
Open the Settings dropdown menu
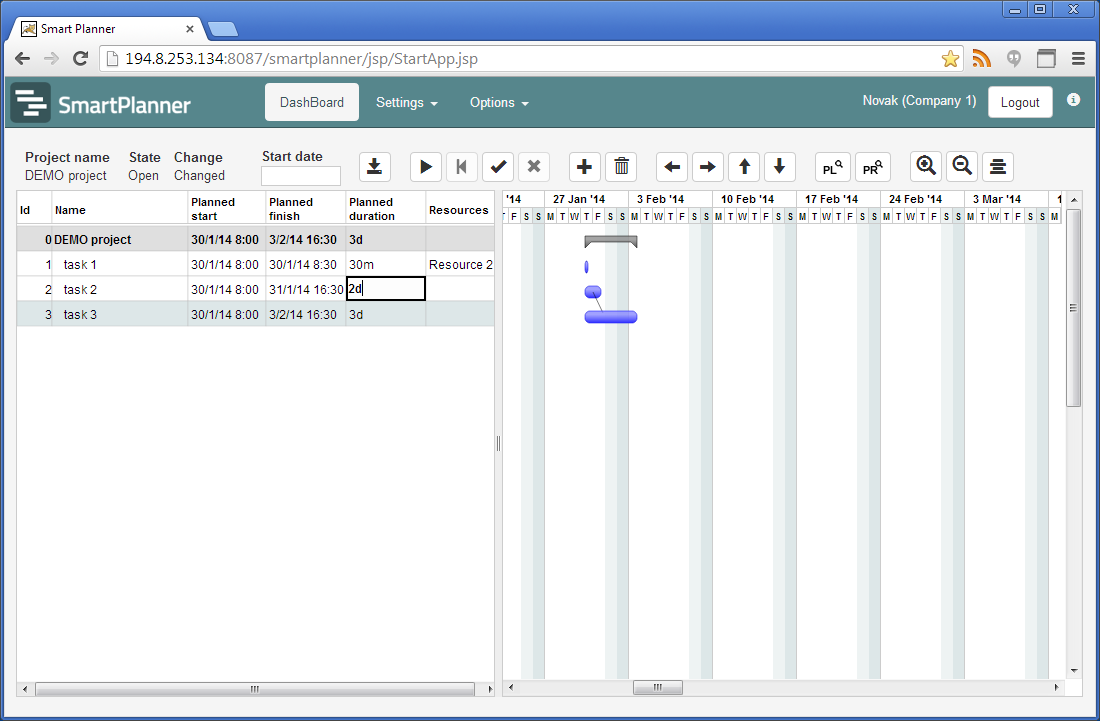click(407, 102)
